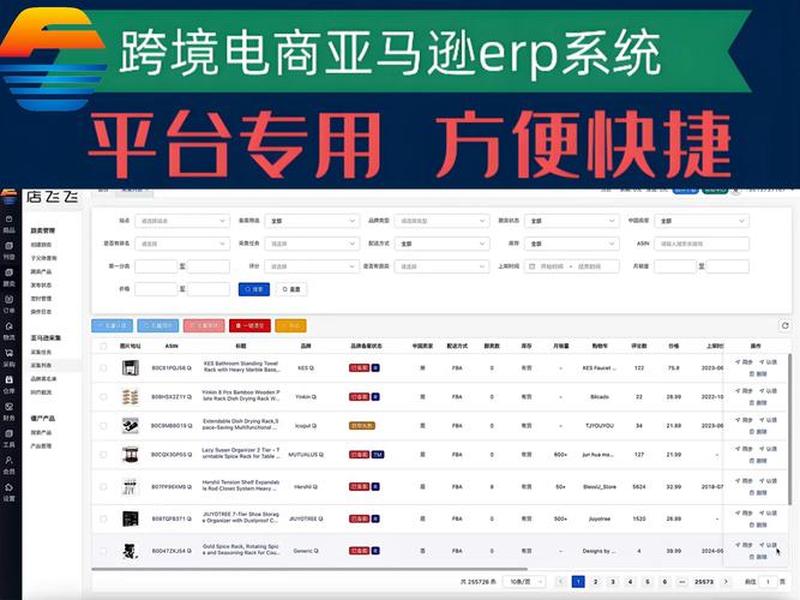
Task: Open 采集列表 in the side menu
Action: tap(41, 365)
